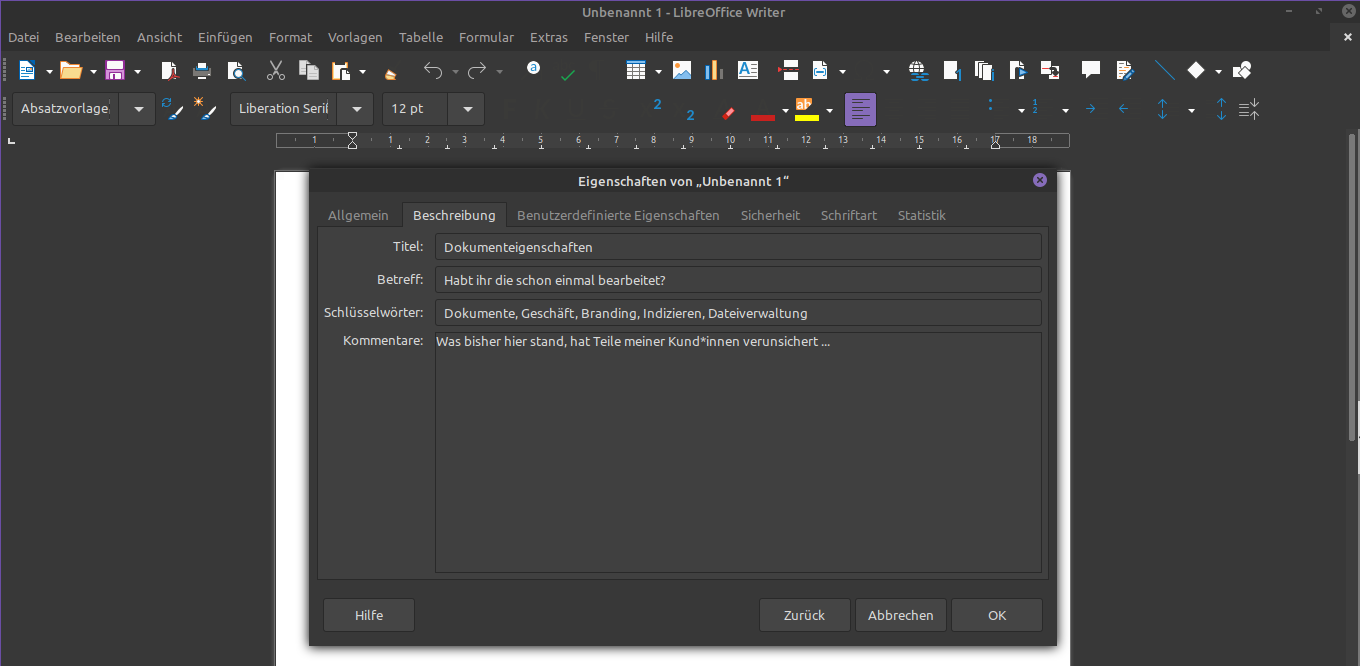This screenshot has height=666, width=1360.
Task: Save the document with the floppy icon
Action: click(114, 71)
